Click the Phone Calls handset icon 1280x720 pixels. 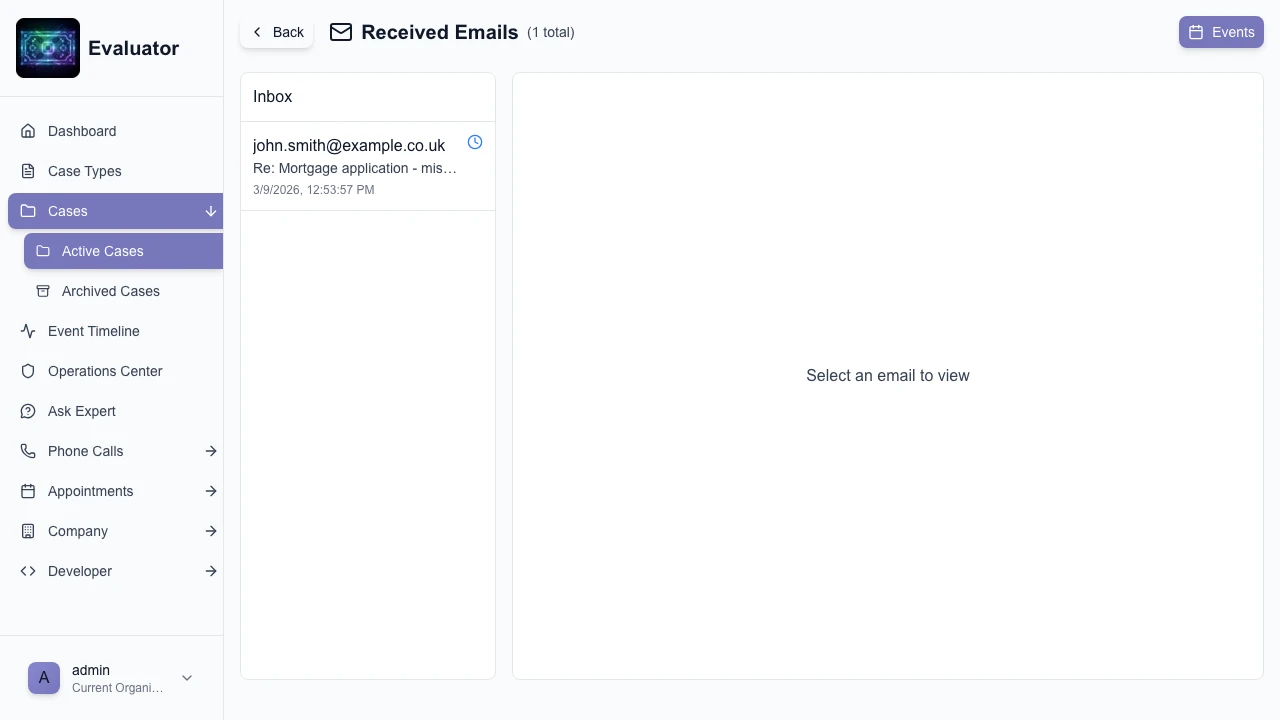tap(28, 451)
